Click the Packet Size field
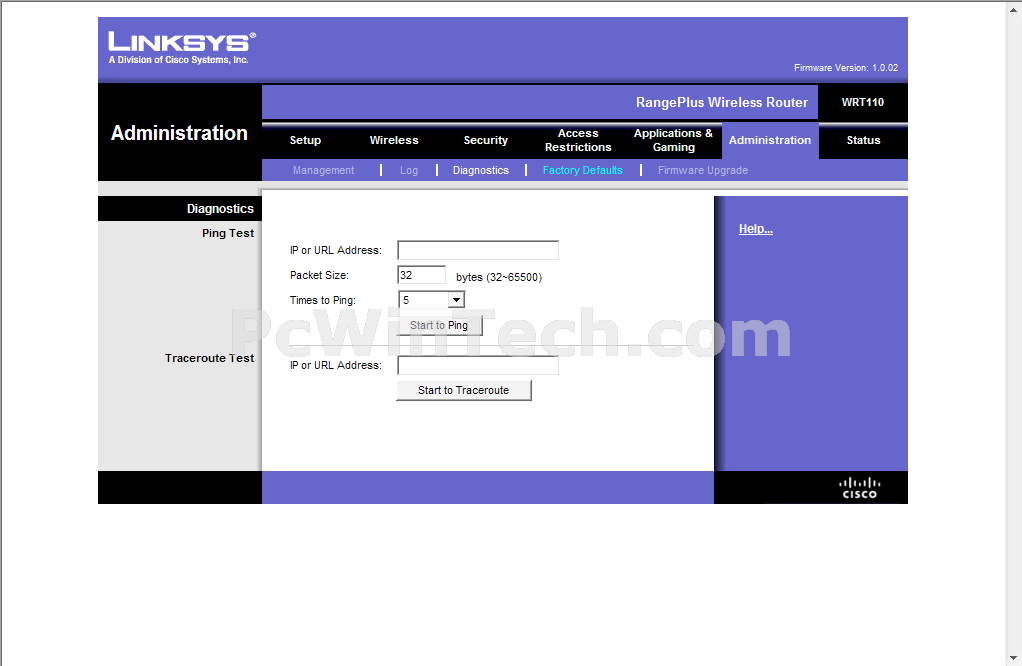This screenshot has width=1022, height=666. pyautogui.click(x=422, y=275)
